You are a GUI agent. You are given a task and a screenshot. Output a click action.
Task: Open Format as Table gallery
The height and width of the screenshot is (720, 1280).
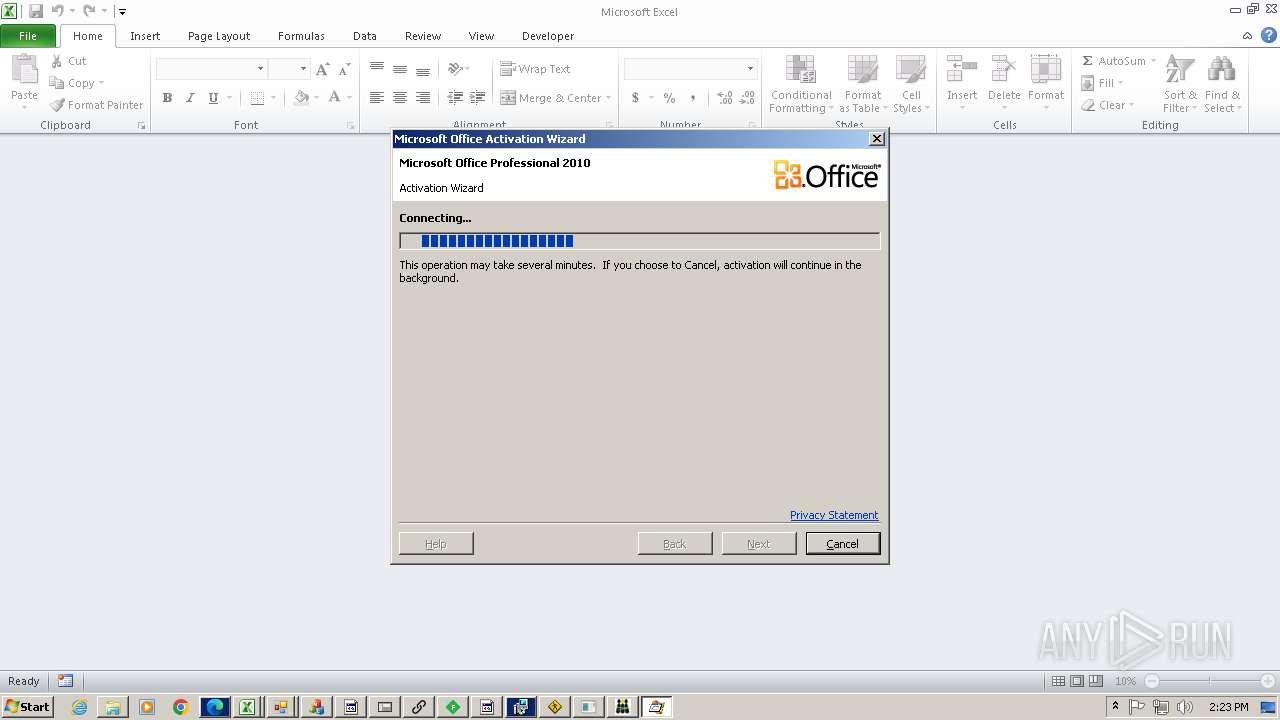[x=862, y=84]
